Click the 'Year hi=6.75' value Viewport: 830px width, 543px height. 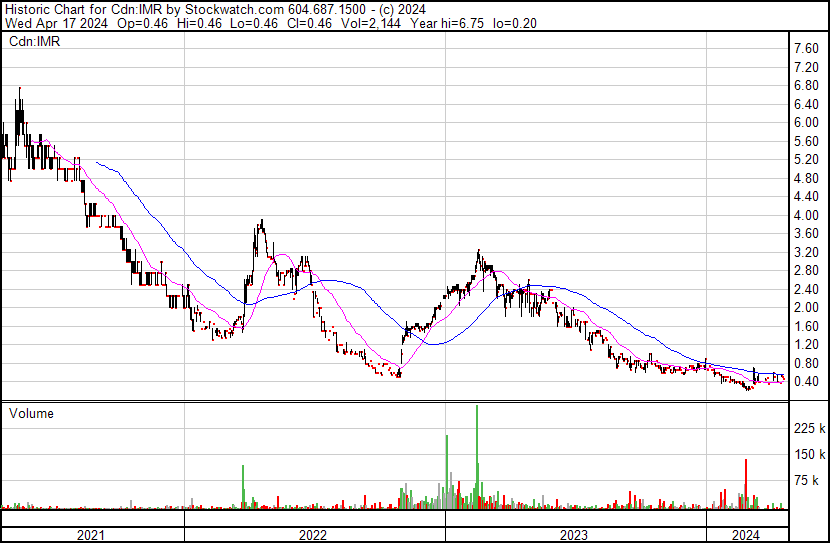pyautogui.click(x=447, y=23)
